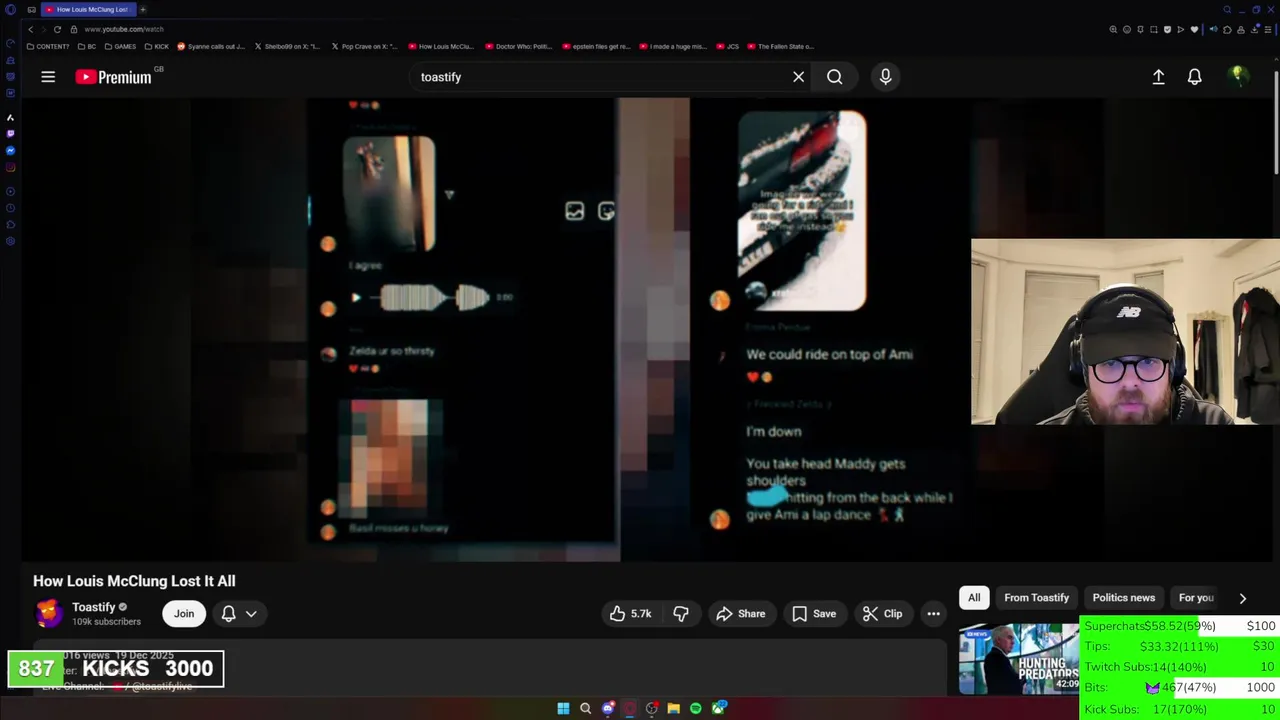Open the Windows Start menu
Image resolution: width=1280 pixels, height=720 pixels.
tap(563, 708)
